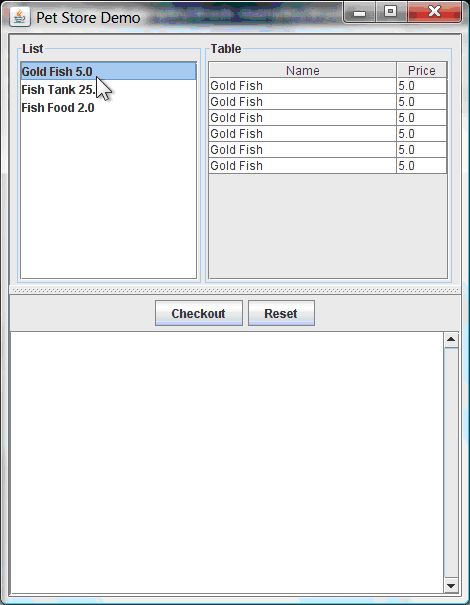The height and width of the screenshot is (605, 470).
Task: Click the Name column header
Action: [x=303, y=70]
